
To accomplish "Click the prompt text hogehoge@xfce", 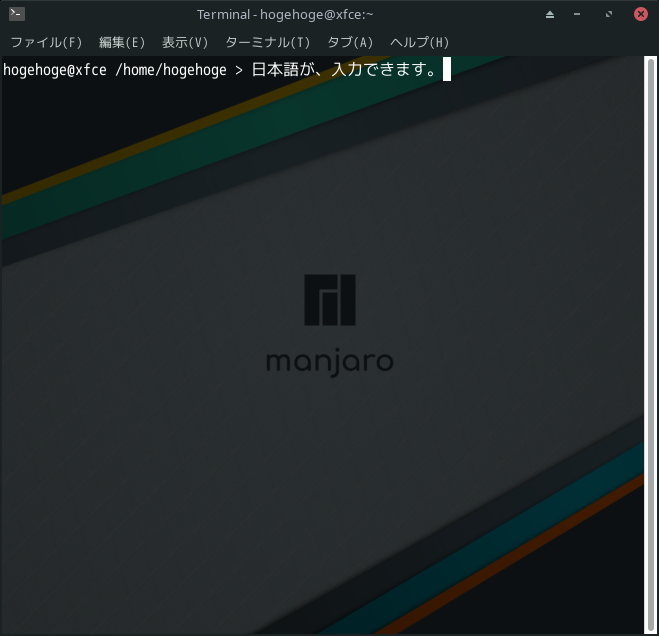I will tap(55, 70).
